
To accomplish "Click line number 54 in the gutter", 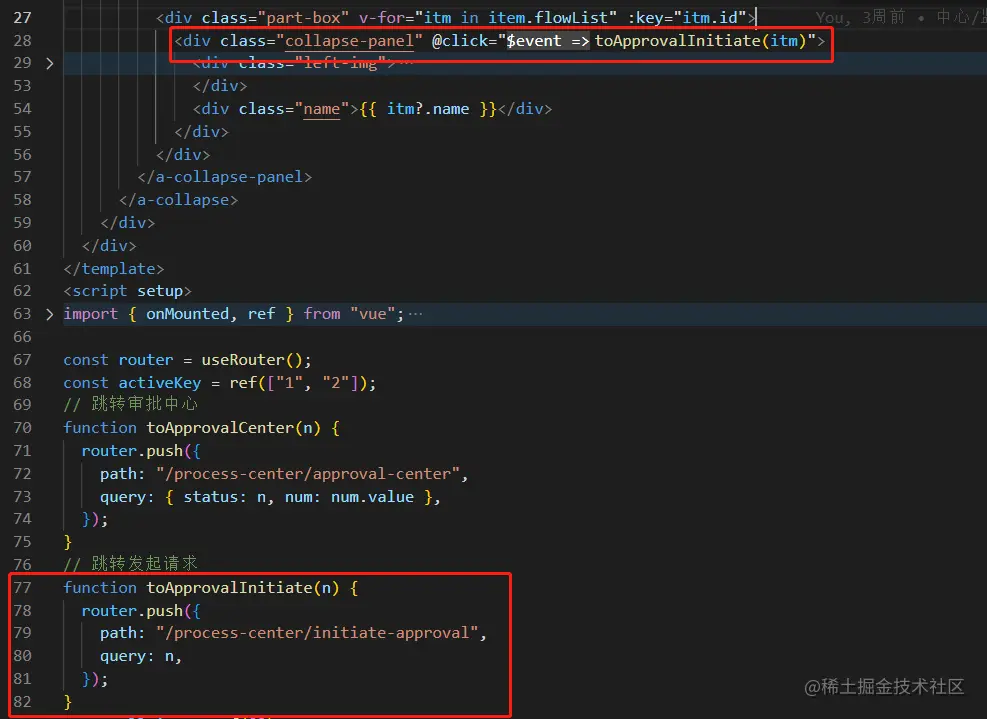I will [22, 109].
